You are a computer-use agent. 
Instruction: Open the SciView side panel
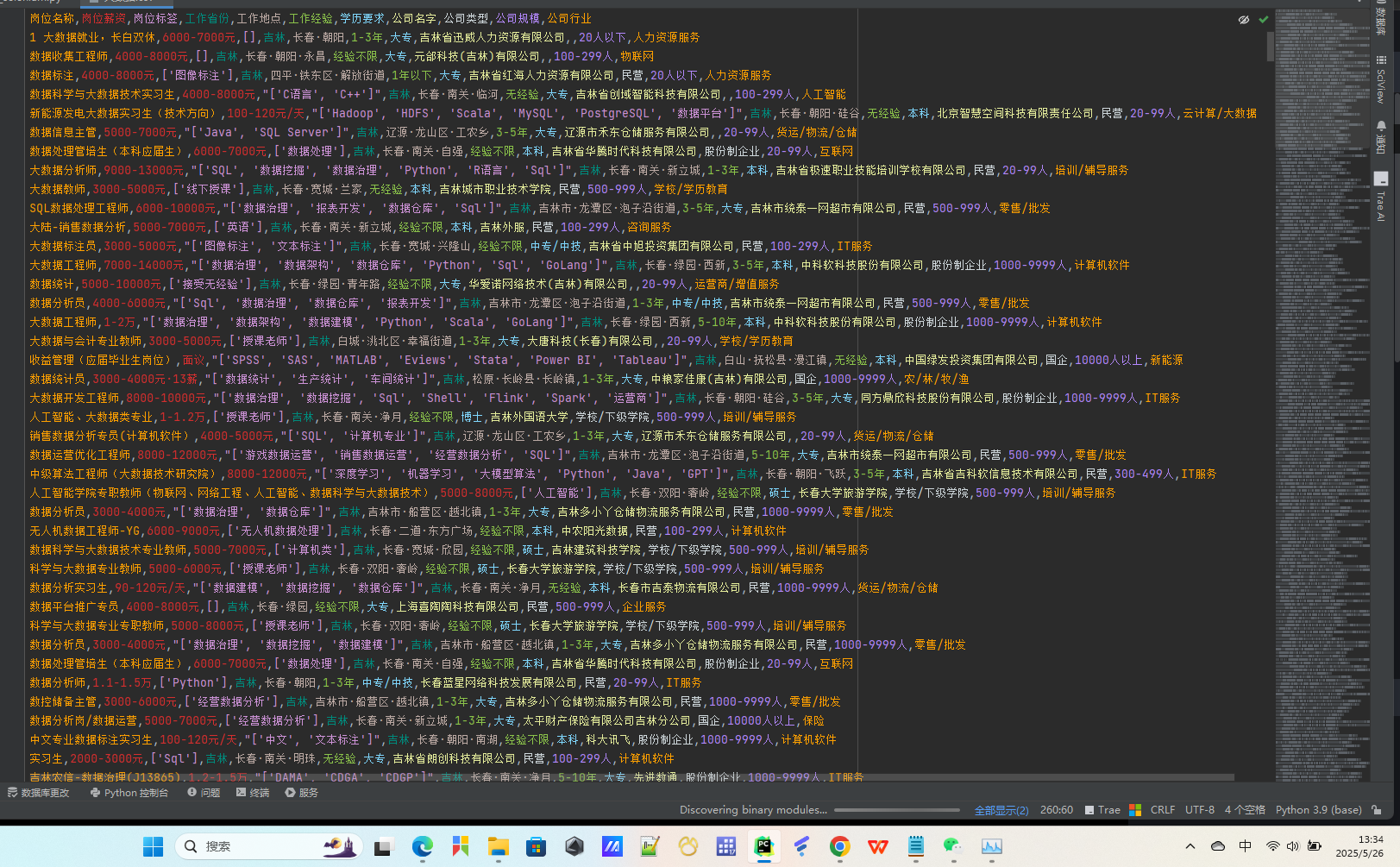[x=1380, y=79]
